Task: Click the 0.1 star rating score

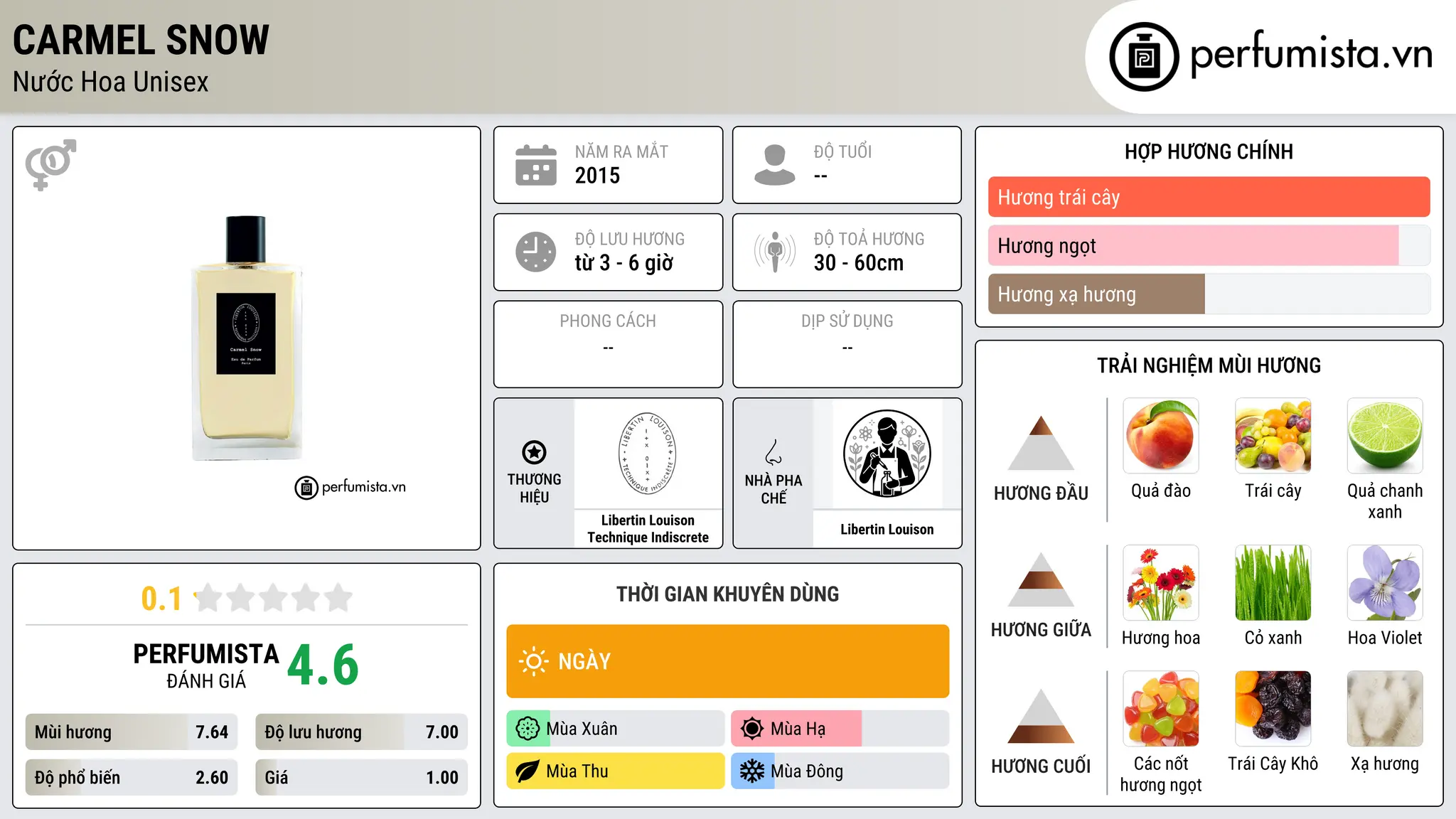Action: (x=161, y=599)
